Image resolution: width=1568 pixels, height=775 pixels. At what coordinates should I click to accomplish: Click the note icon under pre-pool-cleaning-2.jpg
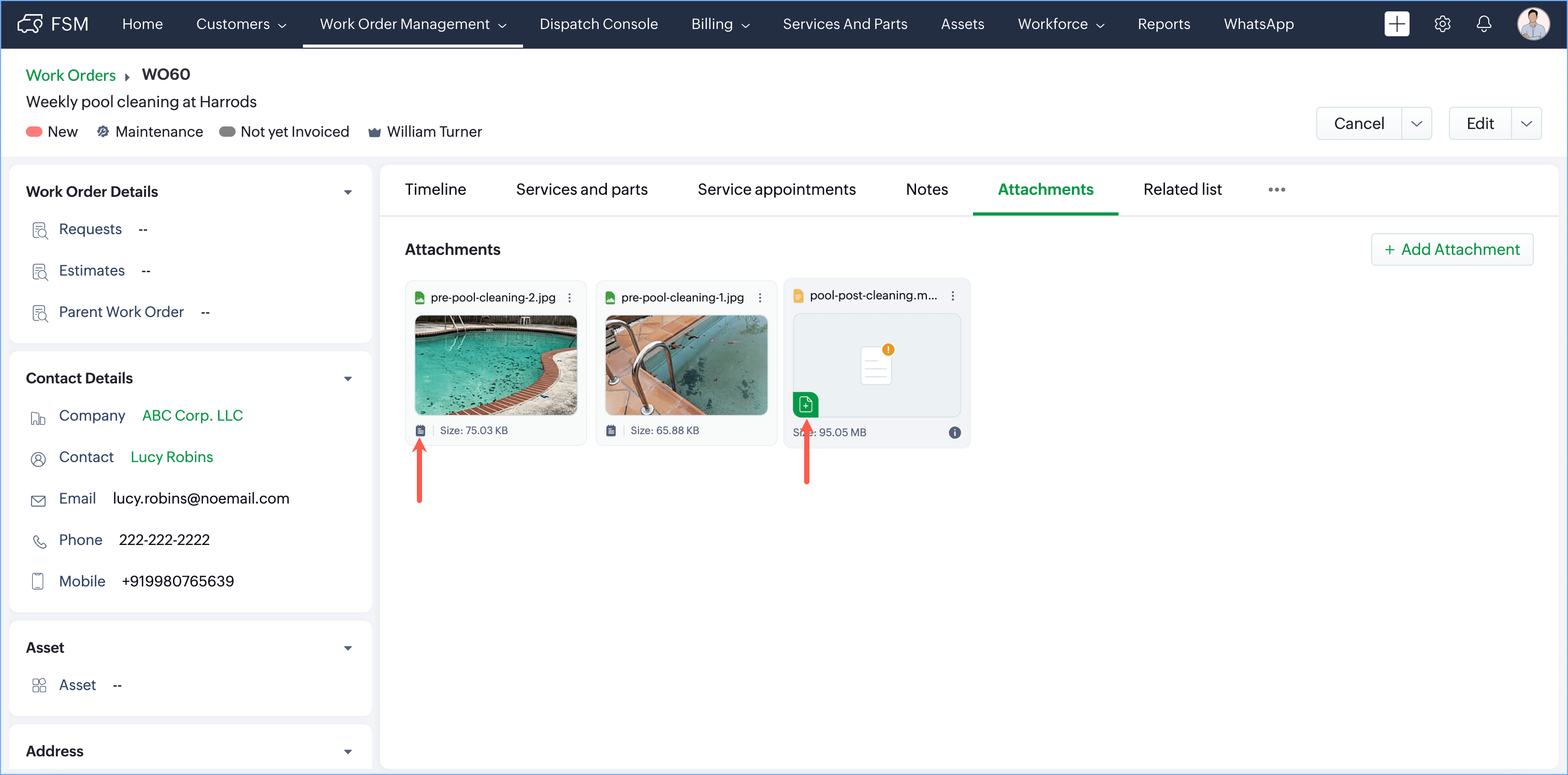tap(420, 430)
